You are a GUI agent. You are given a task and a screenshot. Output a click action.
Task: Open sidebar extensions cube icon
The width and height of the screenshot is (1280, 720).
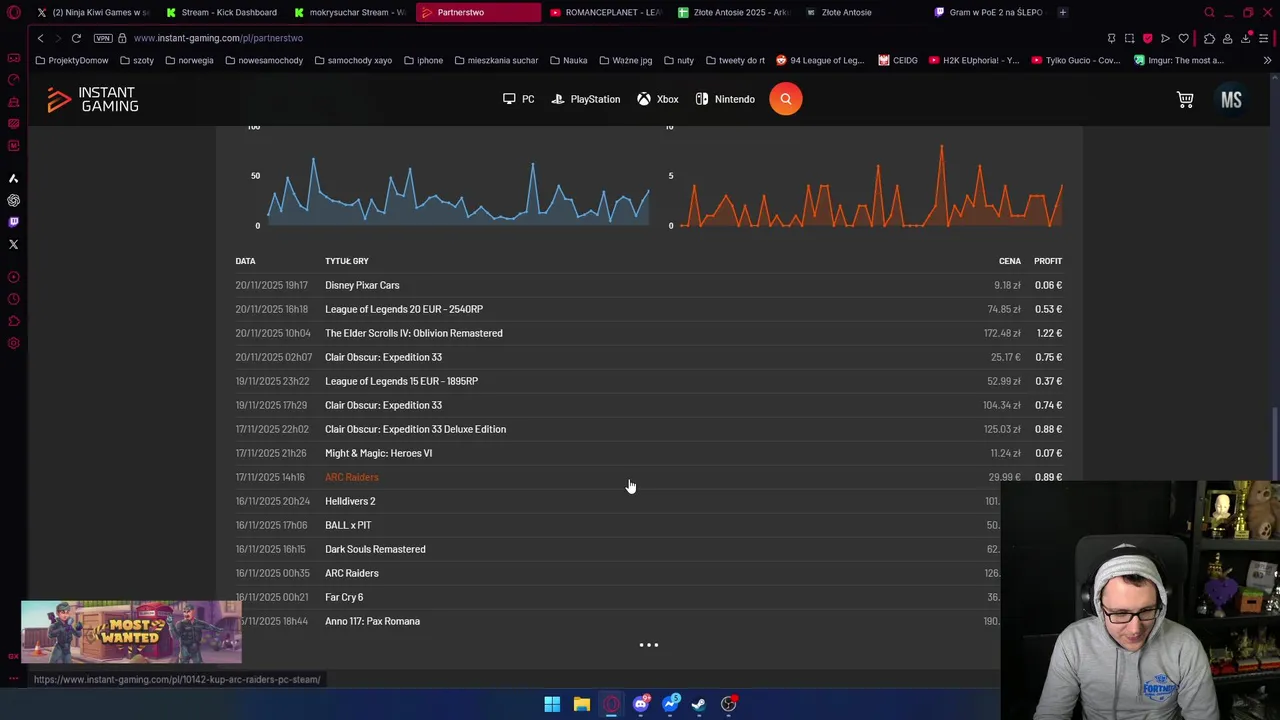(x=13, y=321)
